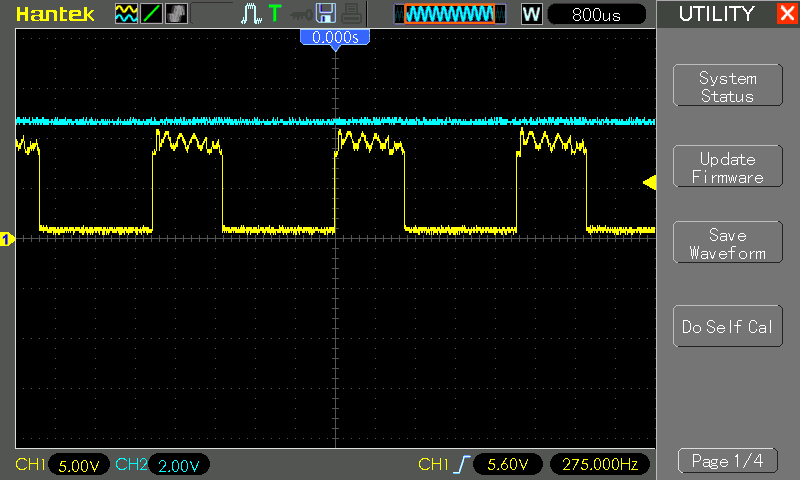Click the W window timebase icon
This screenshot has width=800, height=480.
click(531, 14)
